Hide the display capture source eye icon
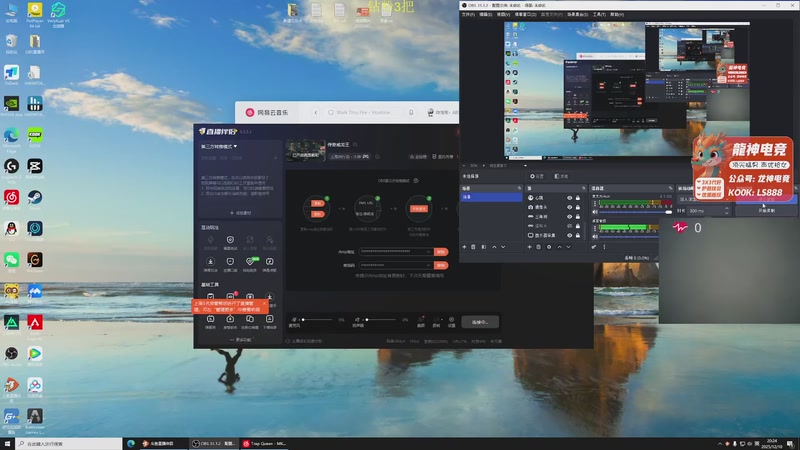This screenshot has width=800, height=450. click(x=569, y=235)
